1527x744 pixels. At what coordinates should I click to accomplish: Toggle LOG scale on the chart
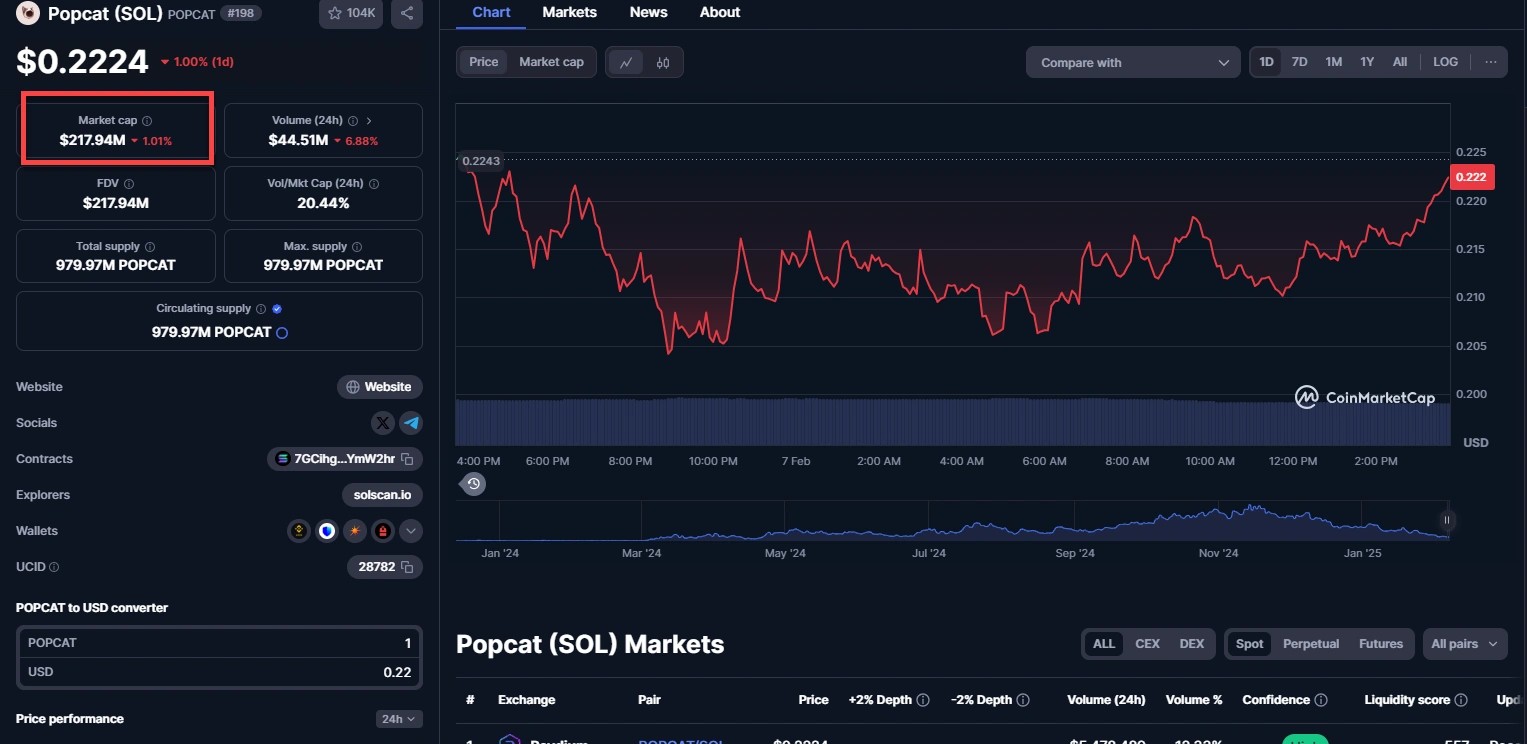(x=1445, y=62)
